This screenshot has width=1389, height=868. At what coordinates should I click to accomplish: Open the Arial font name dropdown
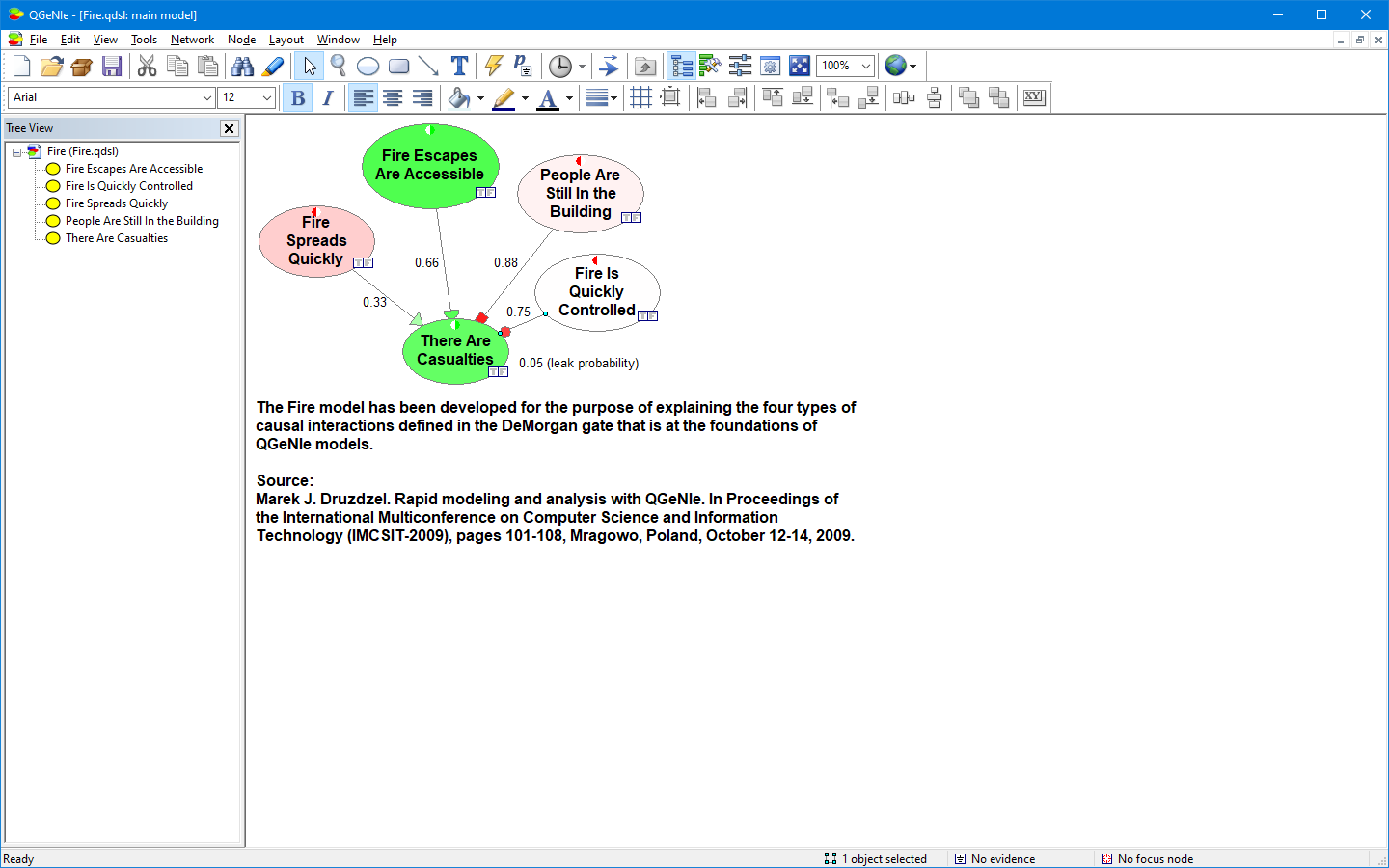112,97
